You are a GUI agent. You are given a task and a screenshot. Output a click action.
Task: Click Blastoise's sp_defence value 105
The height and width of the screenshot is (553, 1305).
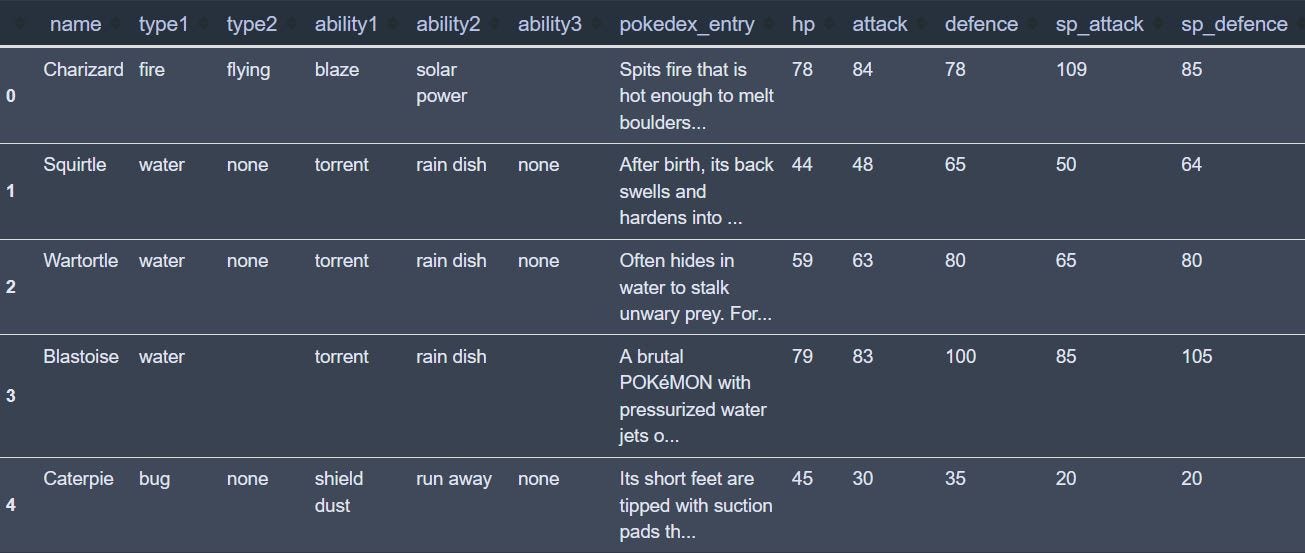[x=1196, y=357]
